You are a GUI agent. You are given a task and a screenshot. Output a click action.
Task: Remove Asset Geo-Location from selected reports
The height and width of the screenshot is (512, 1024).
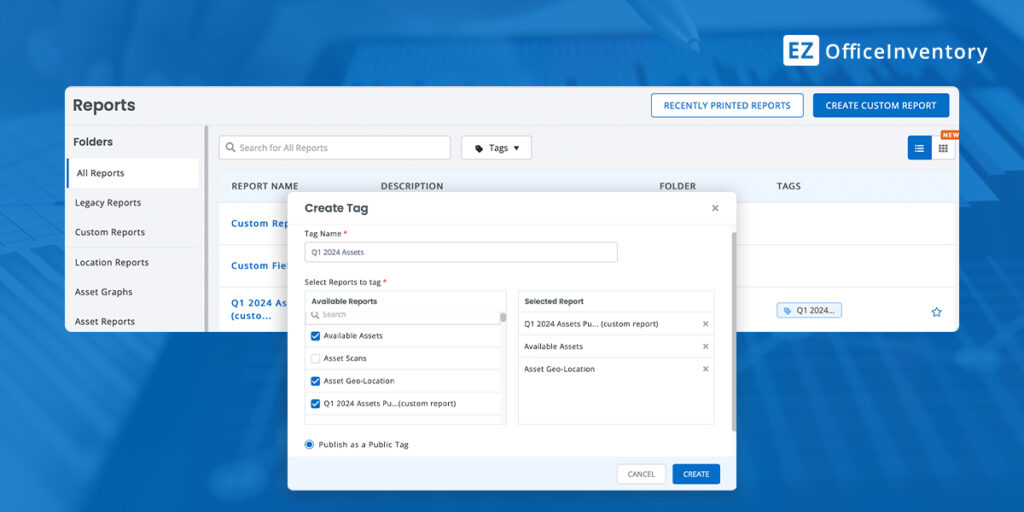point(705,369)
